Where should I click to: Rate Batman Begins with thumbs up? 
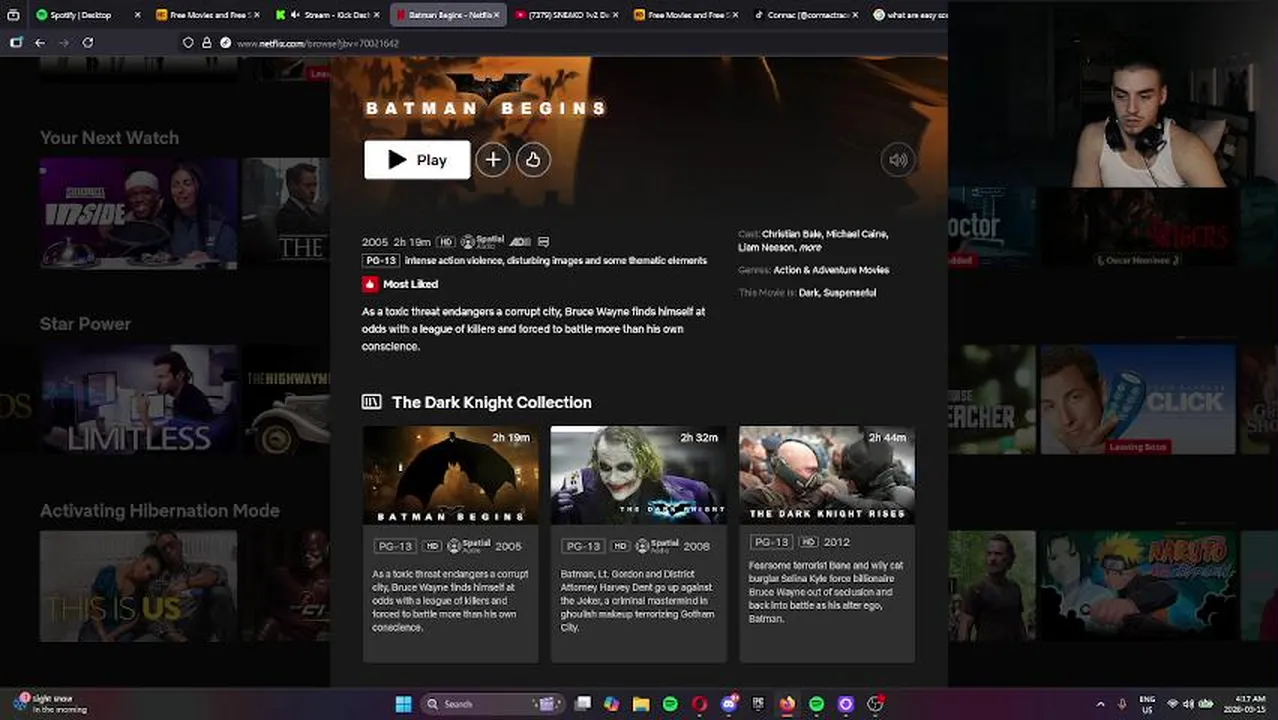[533, 160]
